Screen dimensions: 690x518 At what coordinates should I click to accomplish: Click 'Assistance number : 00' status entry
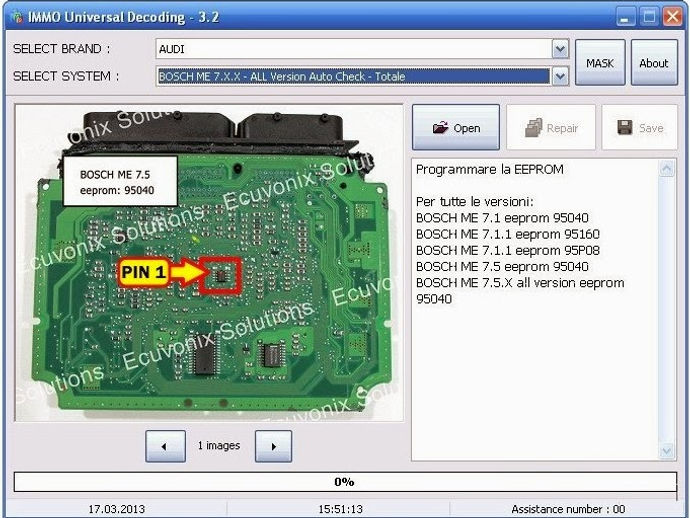[x=568, y=509]
